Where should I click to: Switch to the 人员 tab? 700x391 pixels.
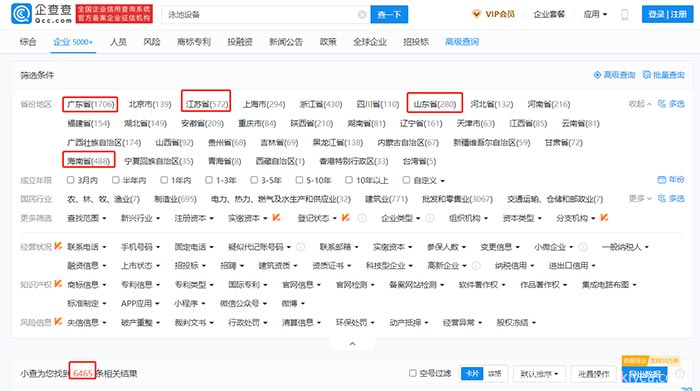118,42
